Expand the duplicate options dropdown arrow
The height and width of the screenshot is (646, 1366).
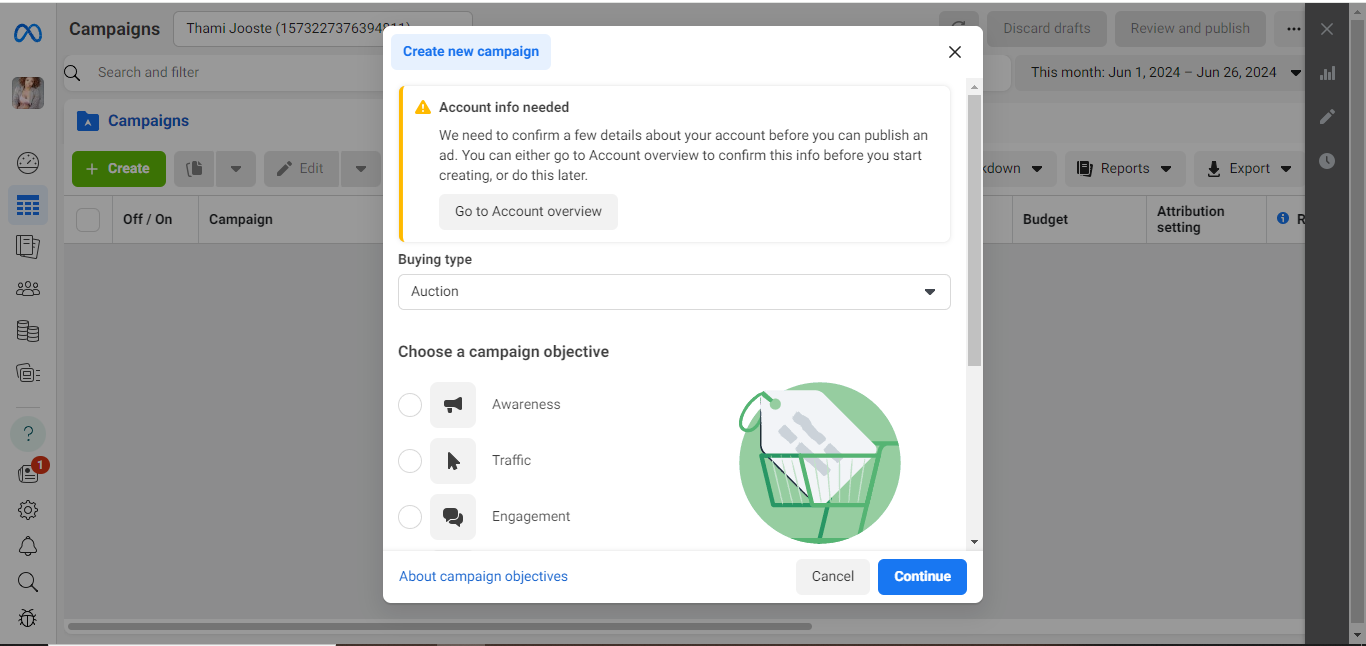(236, 169)
